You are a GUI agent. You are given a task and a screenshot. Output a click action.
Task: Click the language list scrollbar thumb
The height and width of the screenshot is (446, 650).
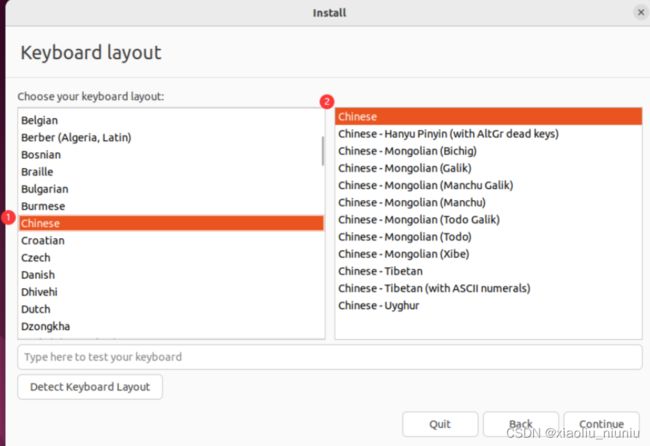pos(323,151)
